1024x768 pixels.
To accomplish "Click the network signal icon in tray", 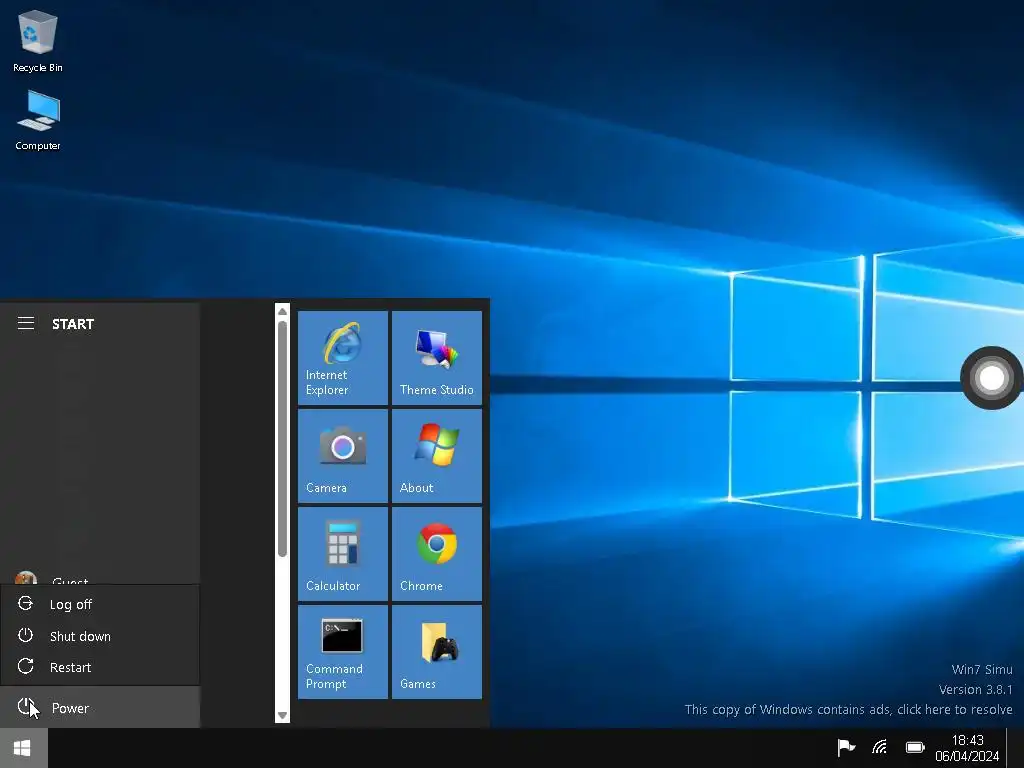I will click(880, 746).
